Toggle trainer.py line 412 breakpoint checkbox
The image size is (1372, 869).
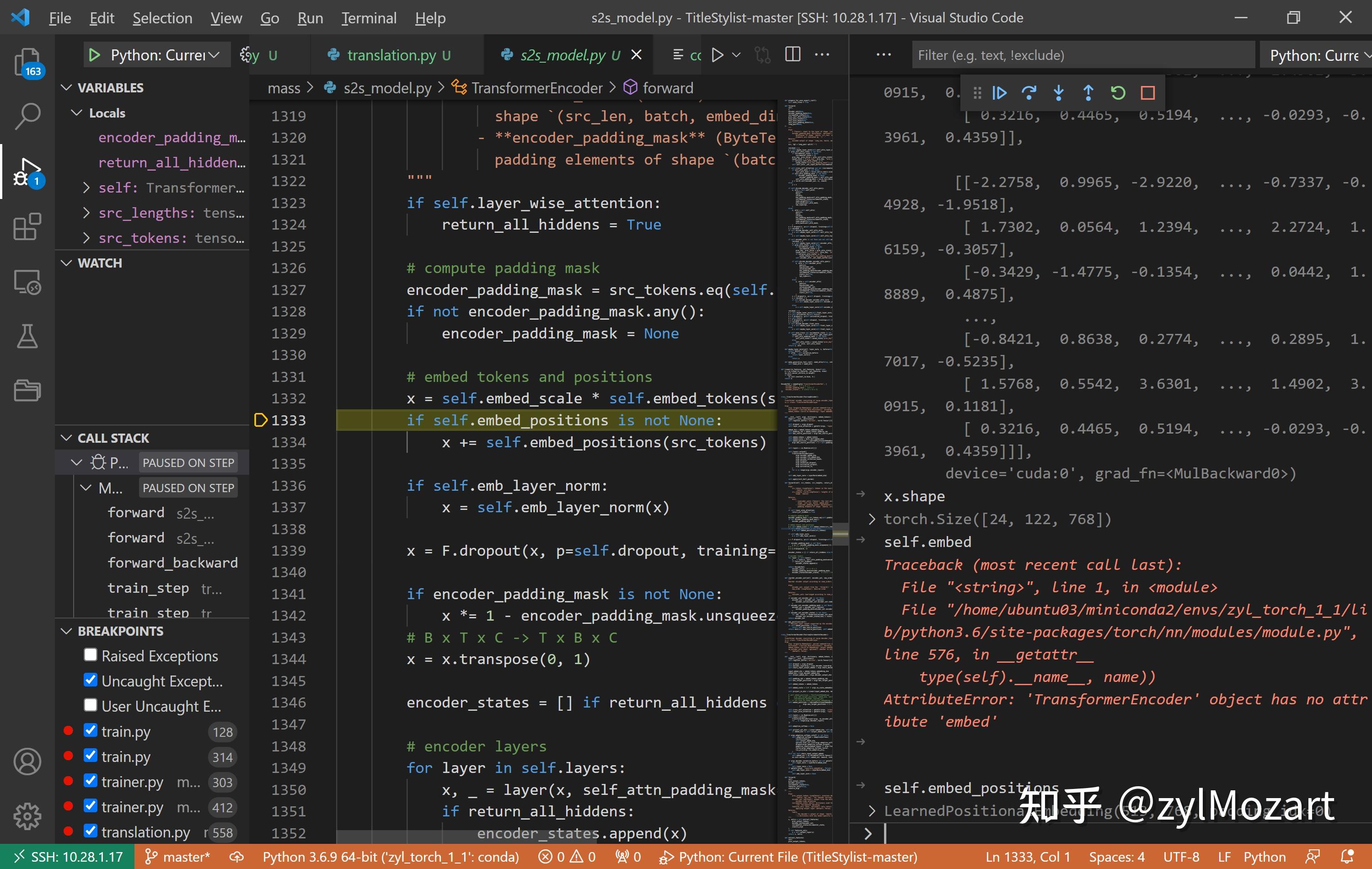tap(90, 805)
